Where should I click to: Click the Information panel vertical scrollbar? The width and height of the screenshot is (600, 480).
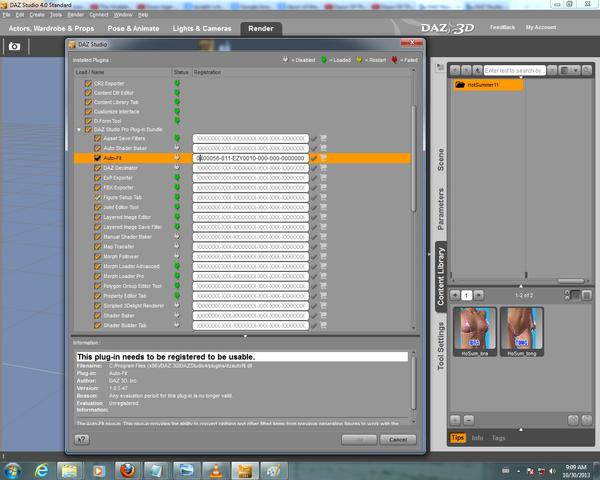click(413, 383)
